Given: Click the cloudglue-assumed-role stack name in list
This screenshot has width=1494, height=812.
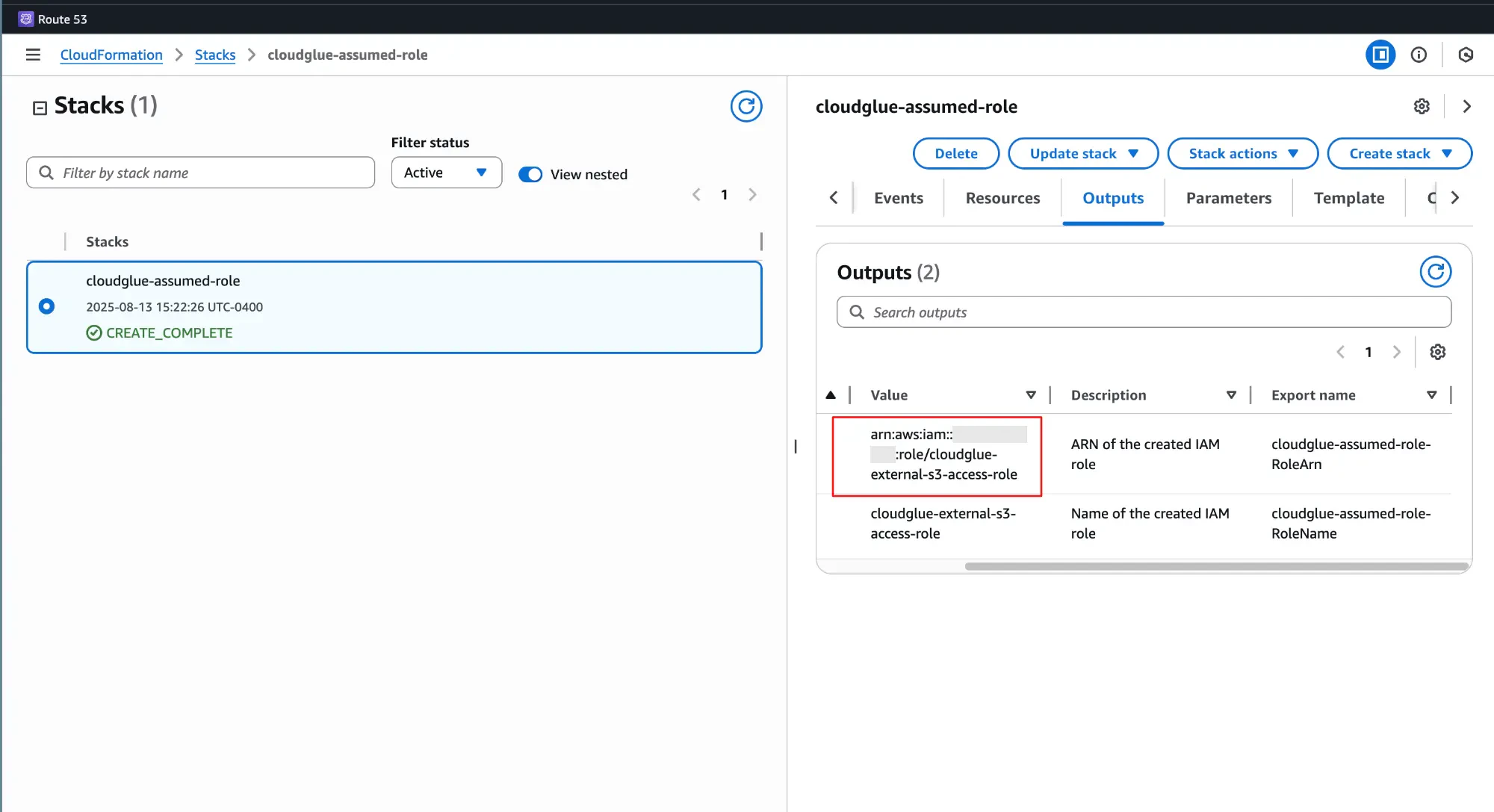Looking at the screenshot, I should tap(163, 281).
